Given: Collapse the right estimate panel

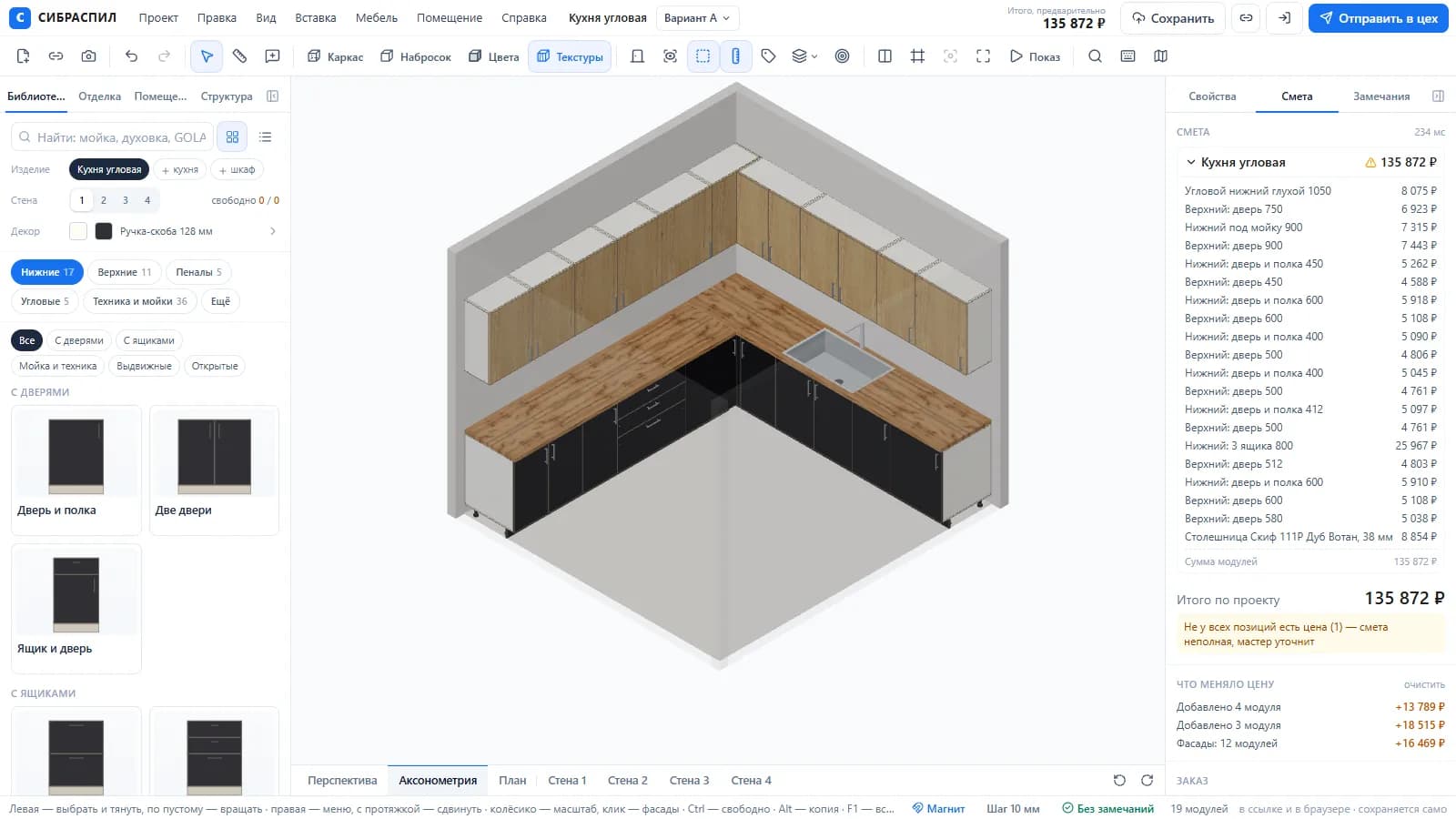Looking at the screenshot, I should (1438, 96).
